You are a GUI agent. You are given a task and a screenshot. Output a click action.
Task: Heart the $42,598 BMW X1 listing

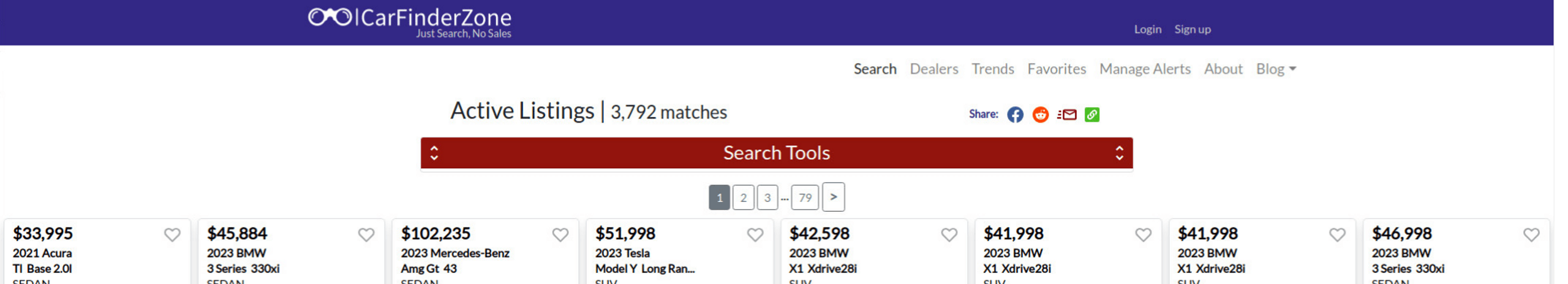click(x=949, y=234)
